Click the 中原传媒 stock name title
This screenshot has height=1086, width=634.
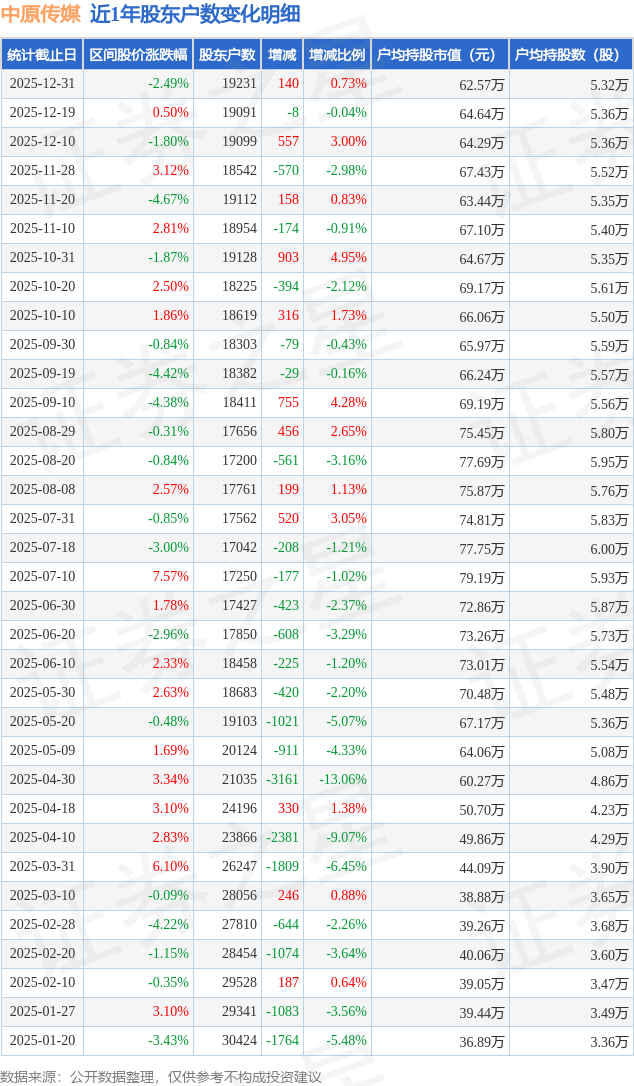click(x=41, y=15)
